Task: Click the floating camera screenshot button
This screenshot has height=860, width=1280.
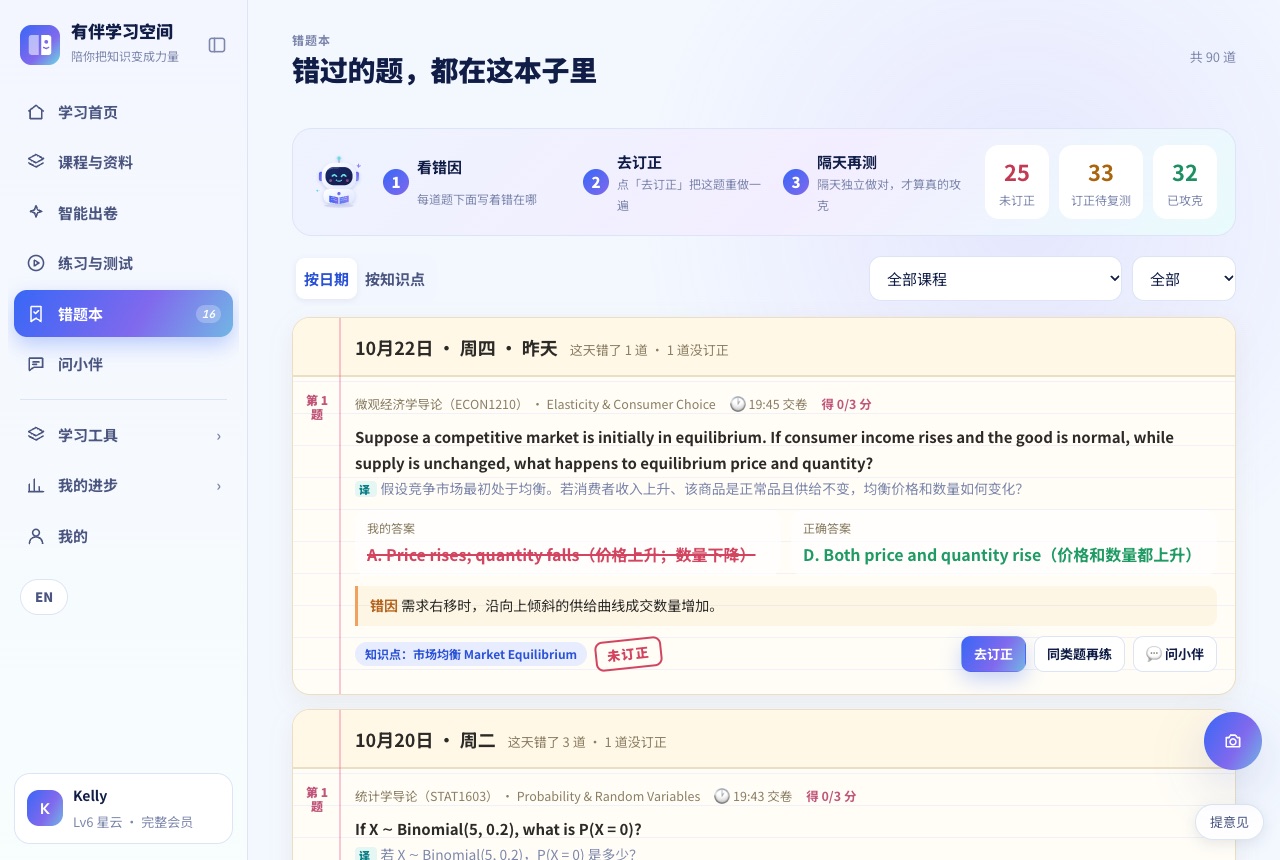Action: tap(1233, 741)
